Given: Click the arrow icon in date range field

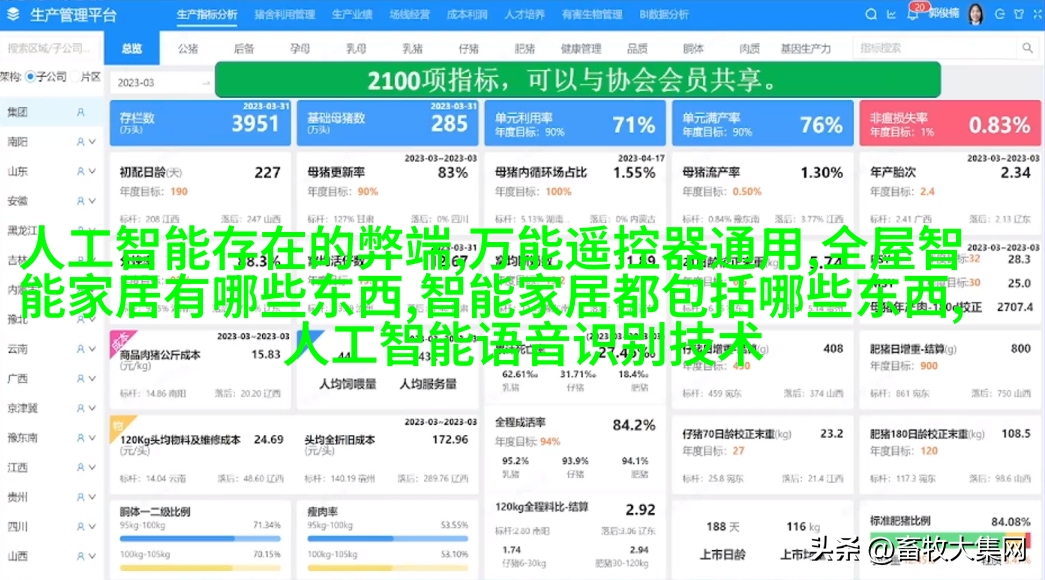Looking at the screenshot, I should point(206,83).
